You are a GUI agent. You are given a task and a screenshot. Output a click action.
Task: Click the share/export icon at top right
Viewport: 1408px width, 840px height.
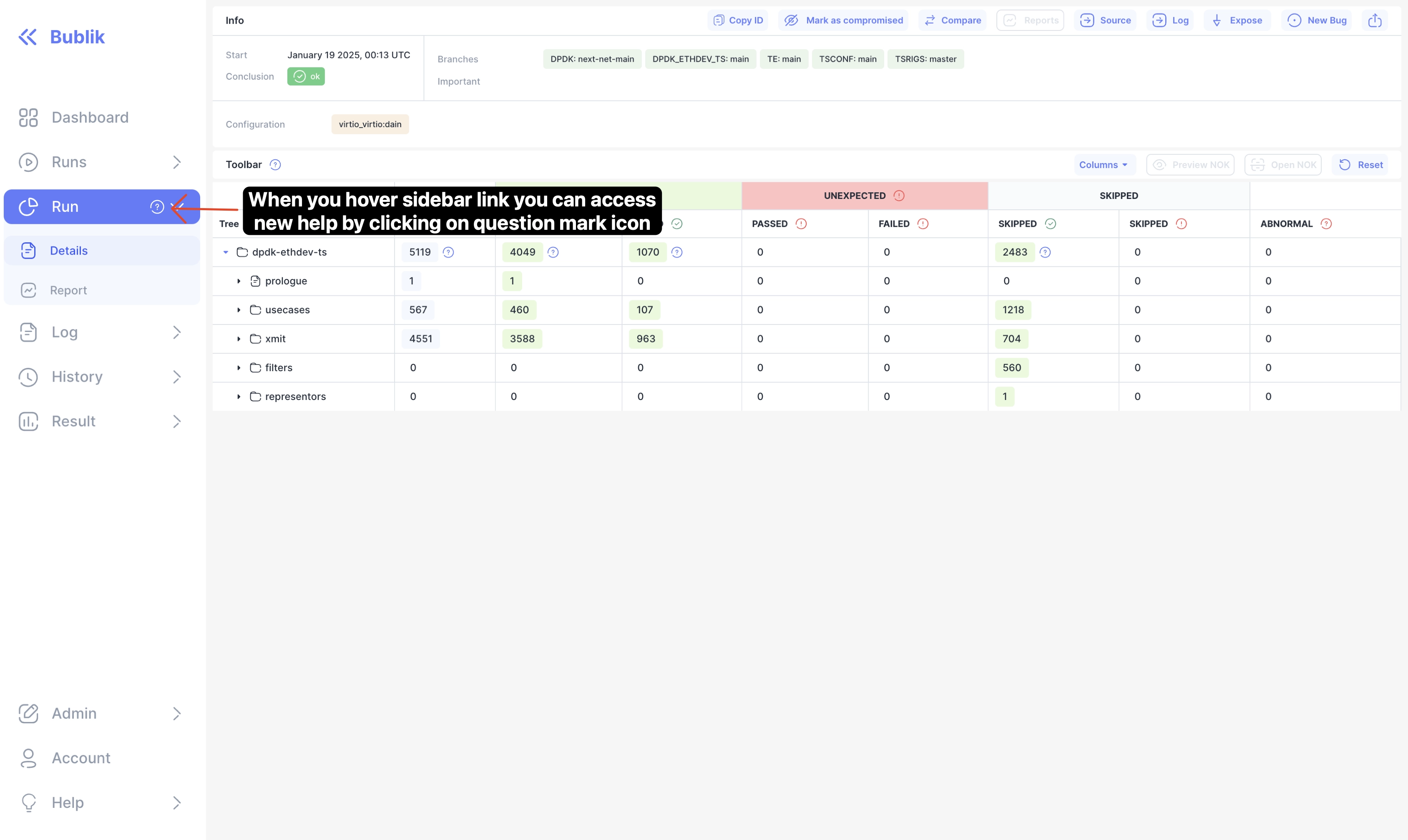point(1376,20)
